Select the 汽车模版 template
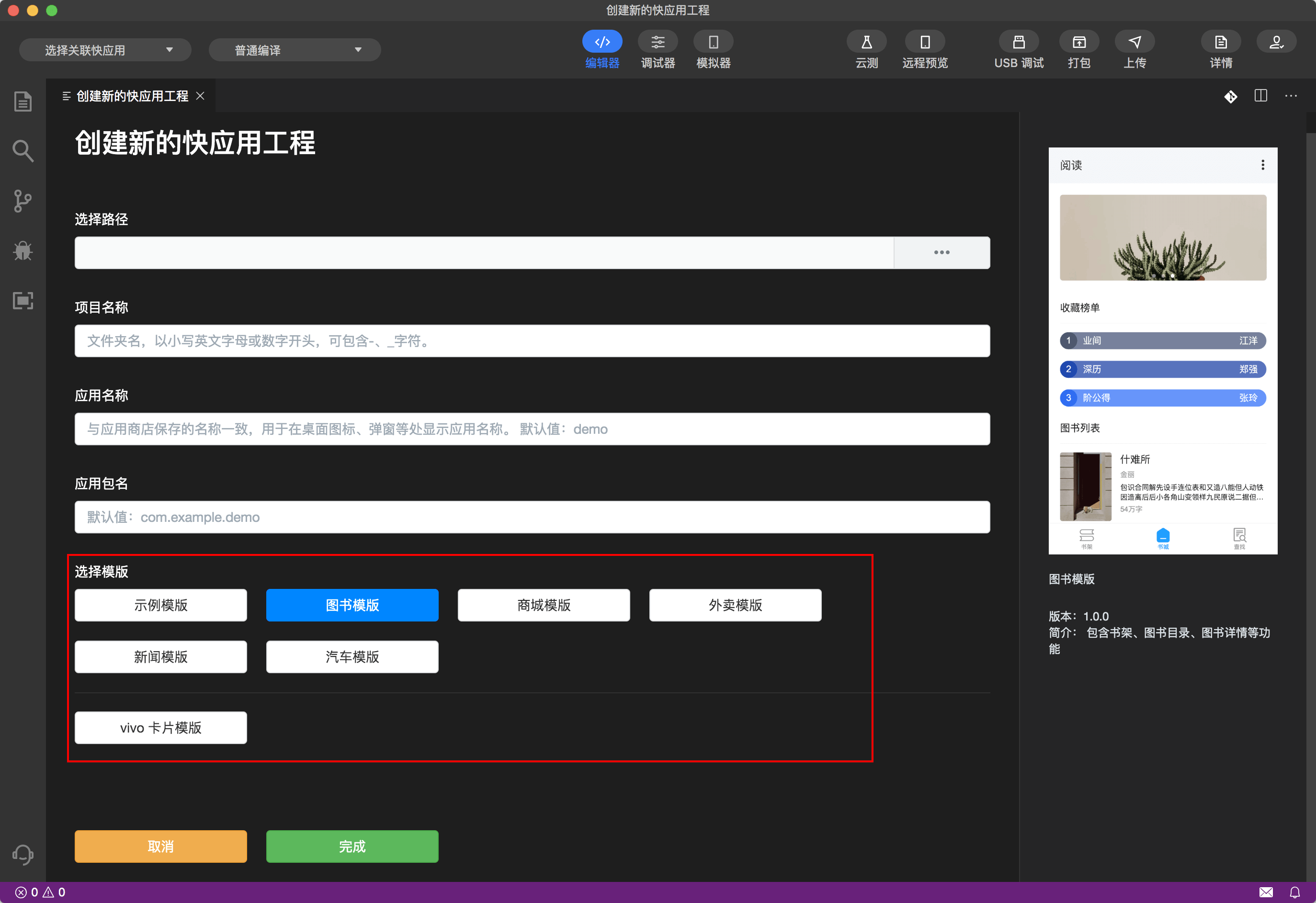Screen dimensions: 1316x903 tap(352, 657)
